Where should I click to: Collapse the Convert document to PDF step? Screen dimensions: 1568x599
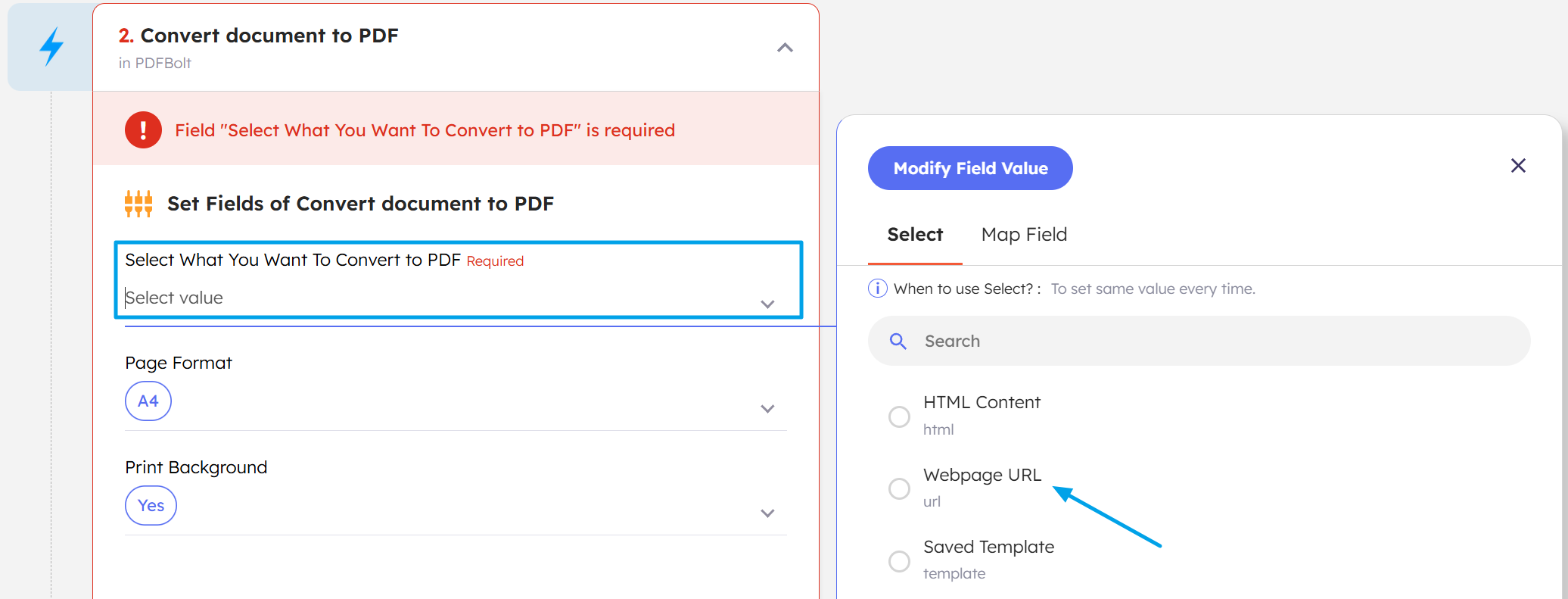point(785,47)
